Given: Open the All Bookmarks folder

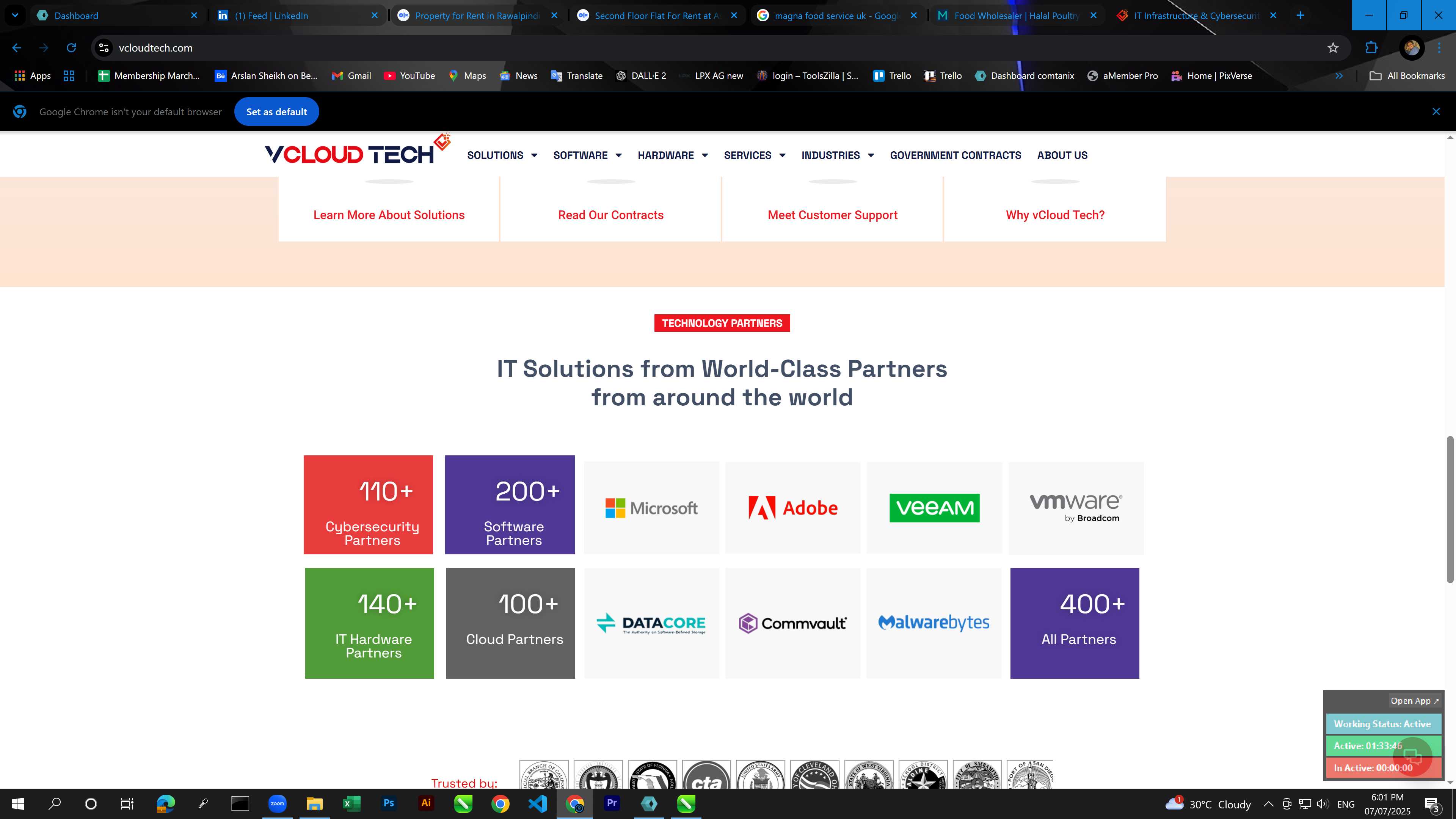Looking at the screenshot, I should pyautogui.click(x=1407, y=76).
